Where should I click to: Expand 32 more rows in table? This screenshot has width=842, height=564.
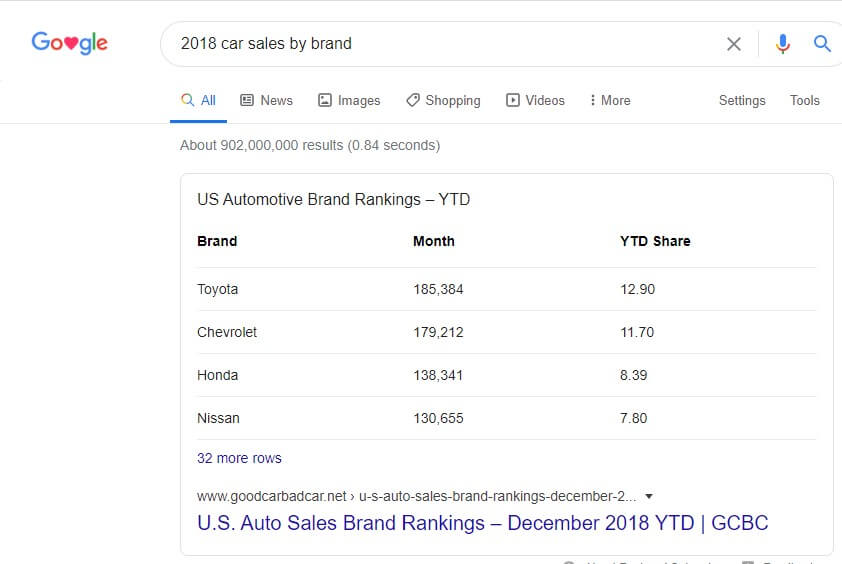click(239, 458)
